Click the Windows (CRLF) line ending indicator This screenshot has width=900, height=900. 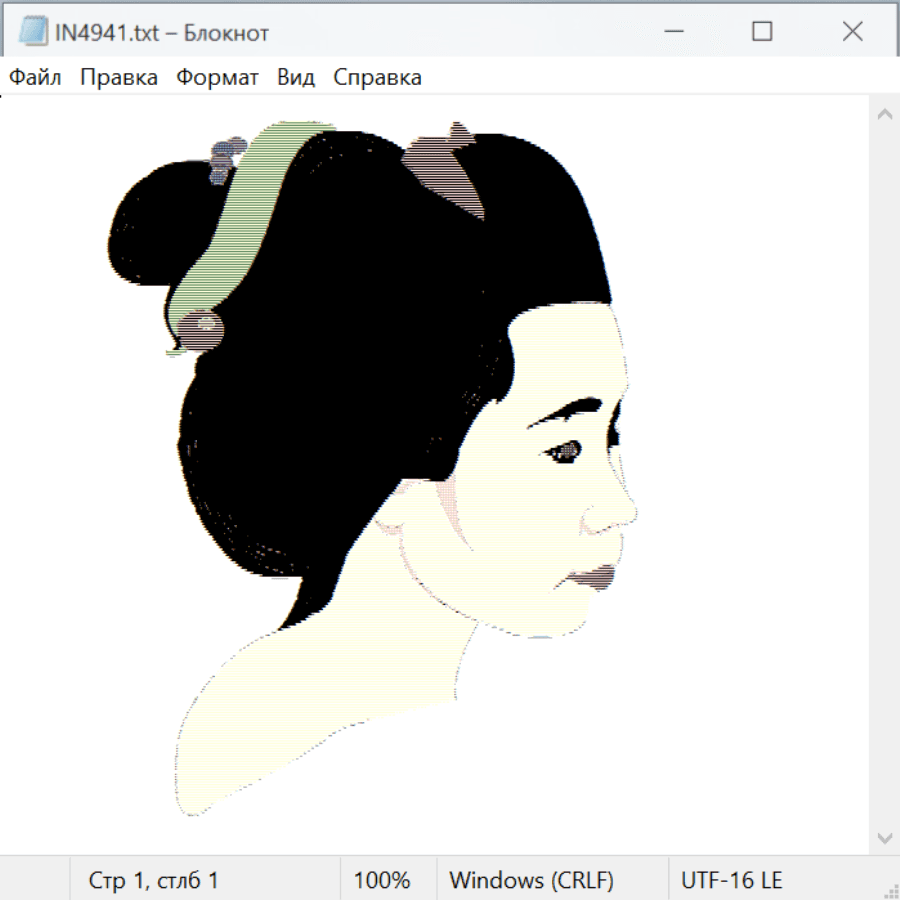[531, 880]
